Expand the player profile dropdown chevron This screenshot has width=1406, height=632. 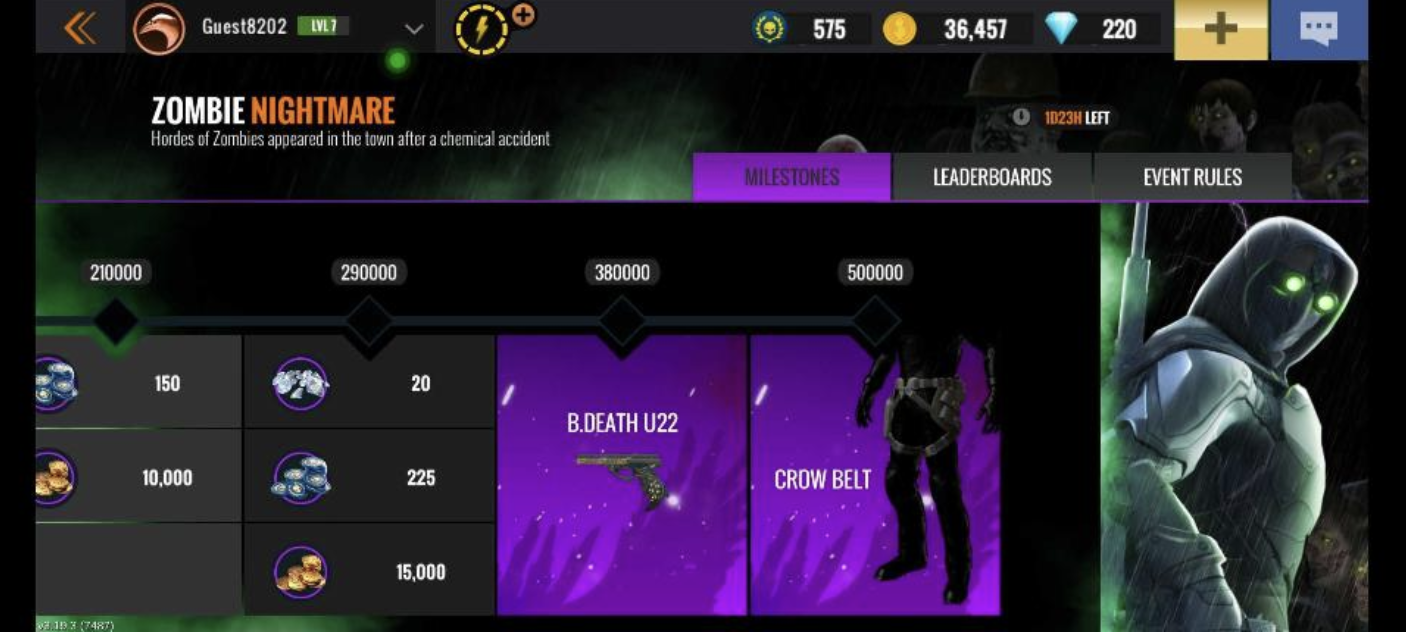[414, 29]
